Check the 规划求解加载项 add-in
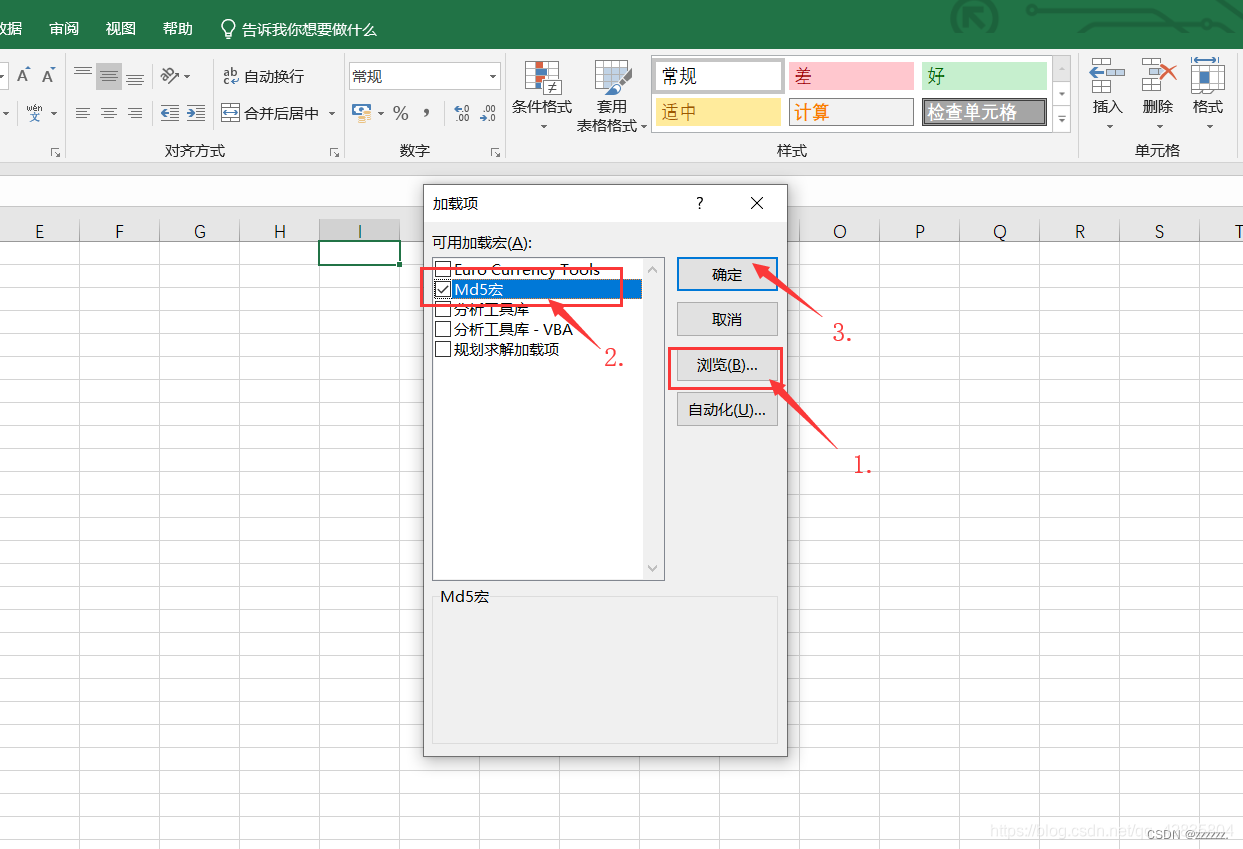 coord(443,348)
